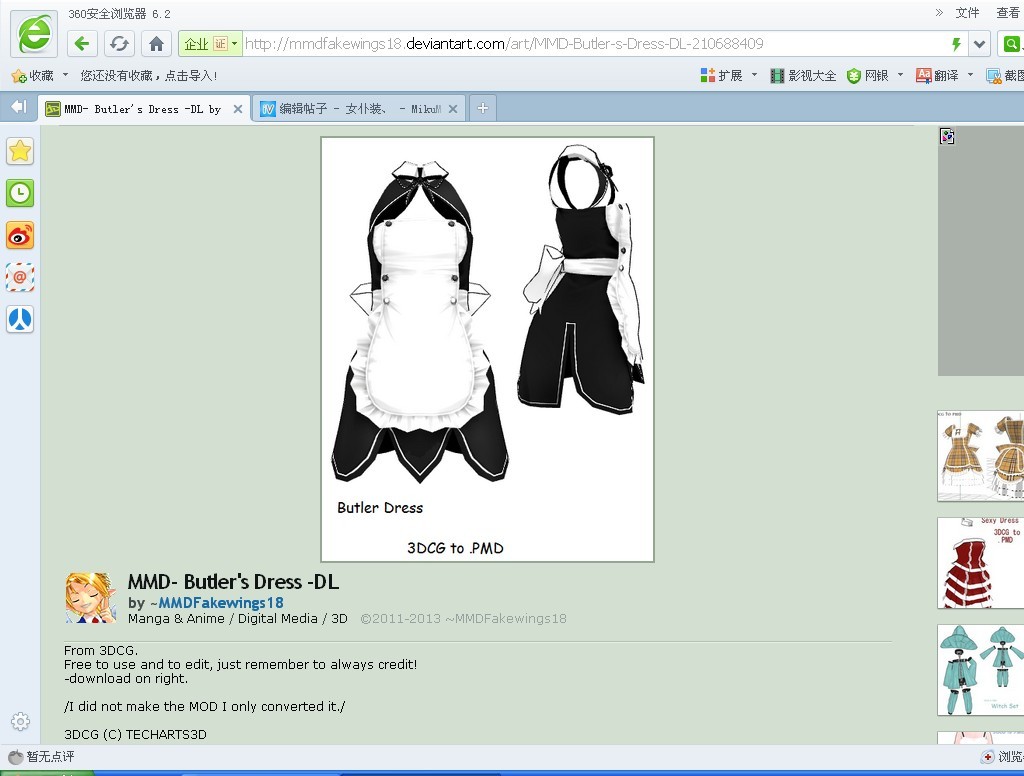The height and width of the screenshot is (776, 1024).
Task: Open the red dress thumbnail
Action: coord(980,563)
